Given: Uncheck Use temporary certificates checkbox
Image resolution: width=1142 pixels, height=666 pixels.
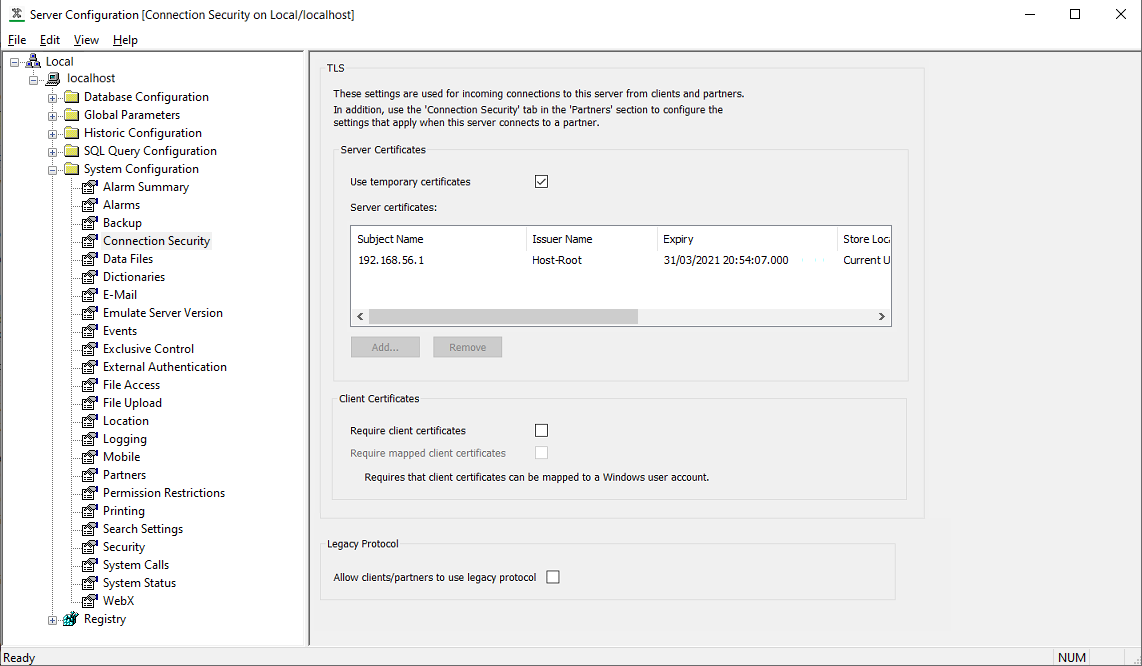Looking at the screenshot, I should pyautogui.click(x=542, y=182).
